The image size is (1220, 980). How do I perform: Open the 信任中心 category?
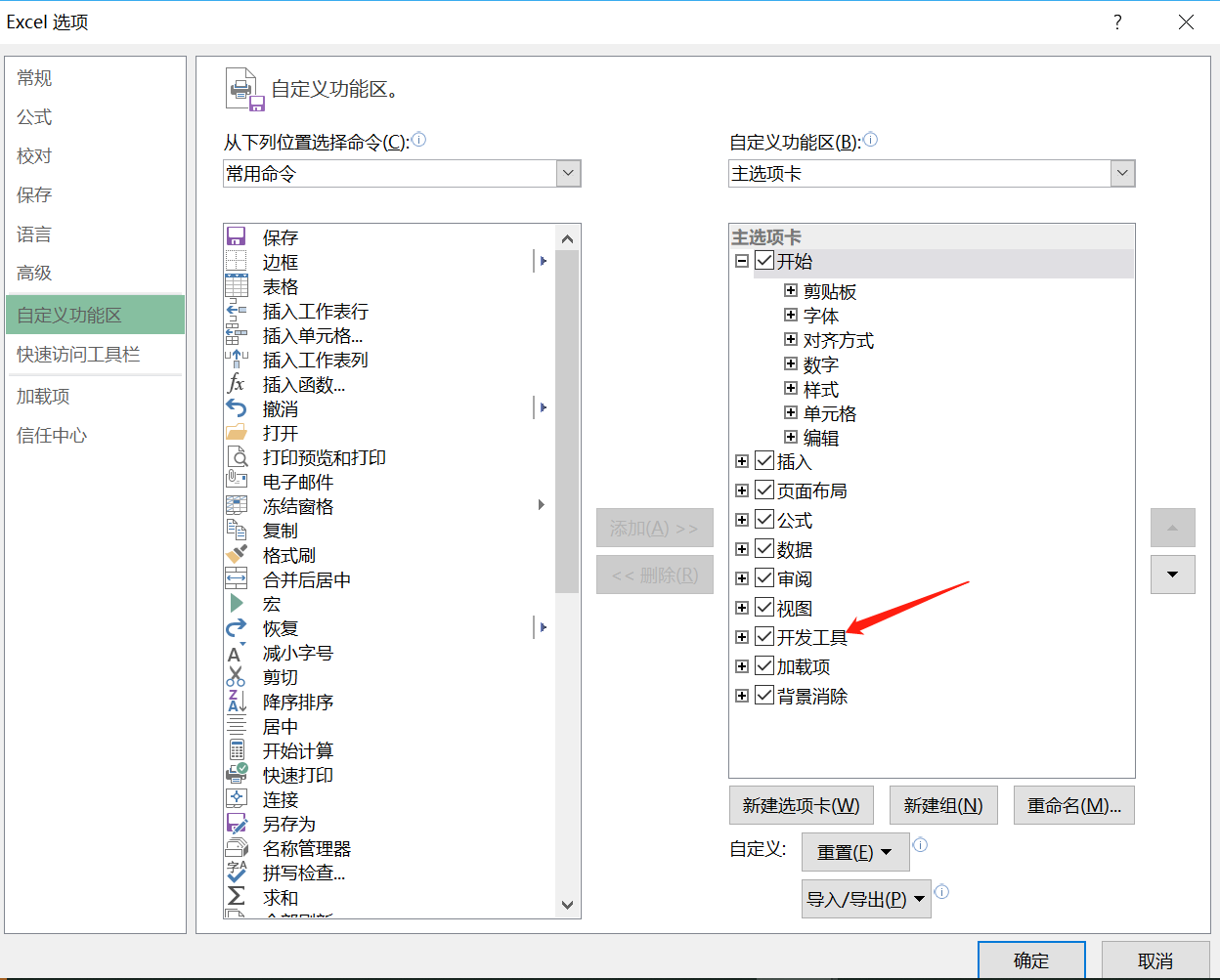(95, 436)
